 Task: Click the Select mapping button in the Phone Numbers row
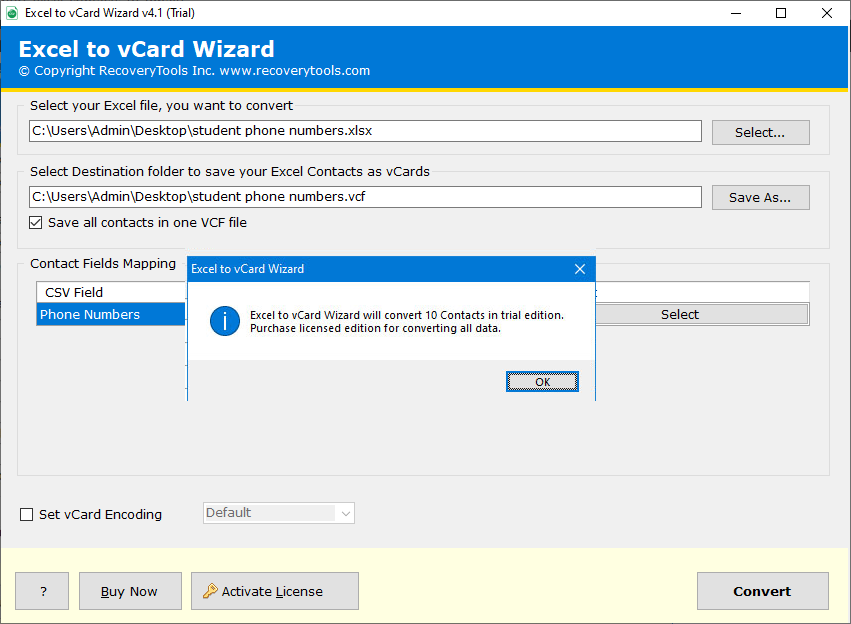pos(703,315)
